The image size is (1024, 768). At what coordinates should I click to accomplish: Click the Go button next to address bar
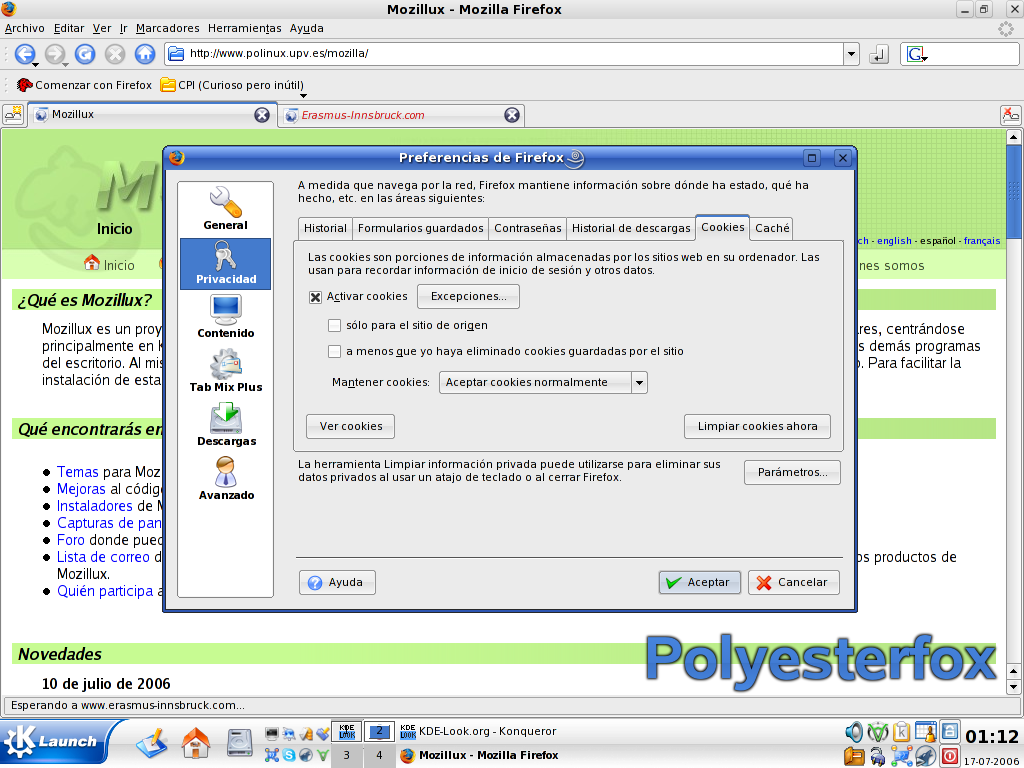879,54
